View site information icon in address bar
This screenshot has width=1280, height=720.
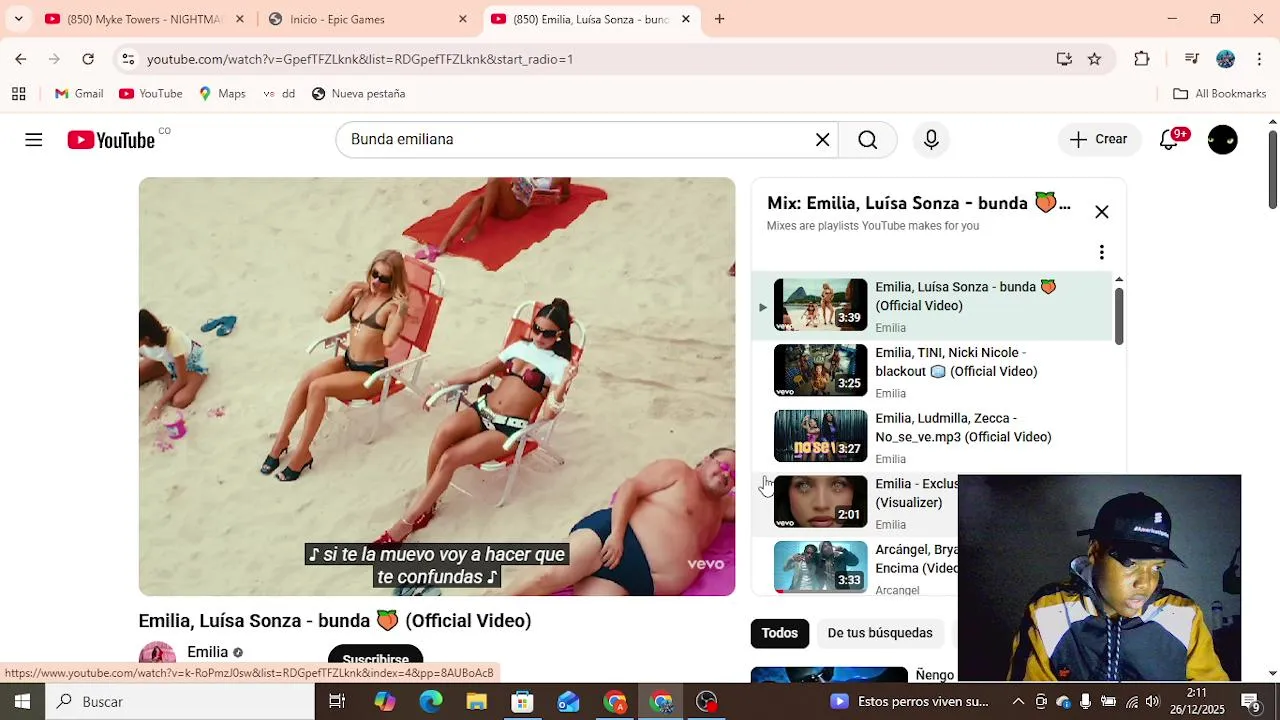(x=128, y=59)
